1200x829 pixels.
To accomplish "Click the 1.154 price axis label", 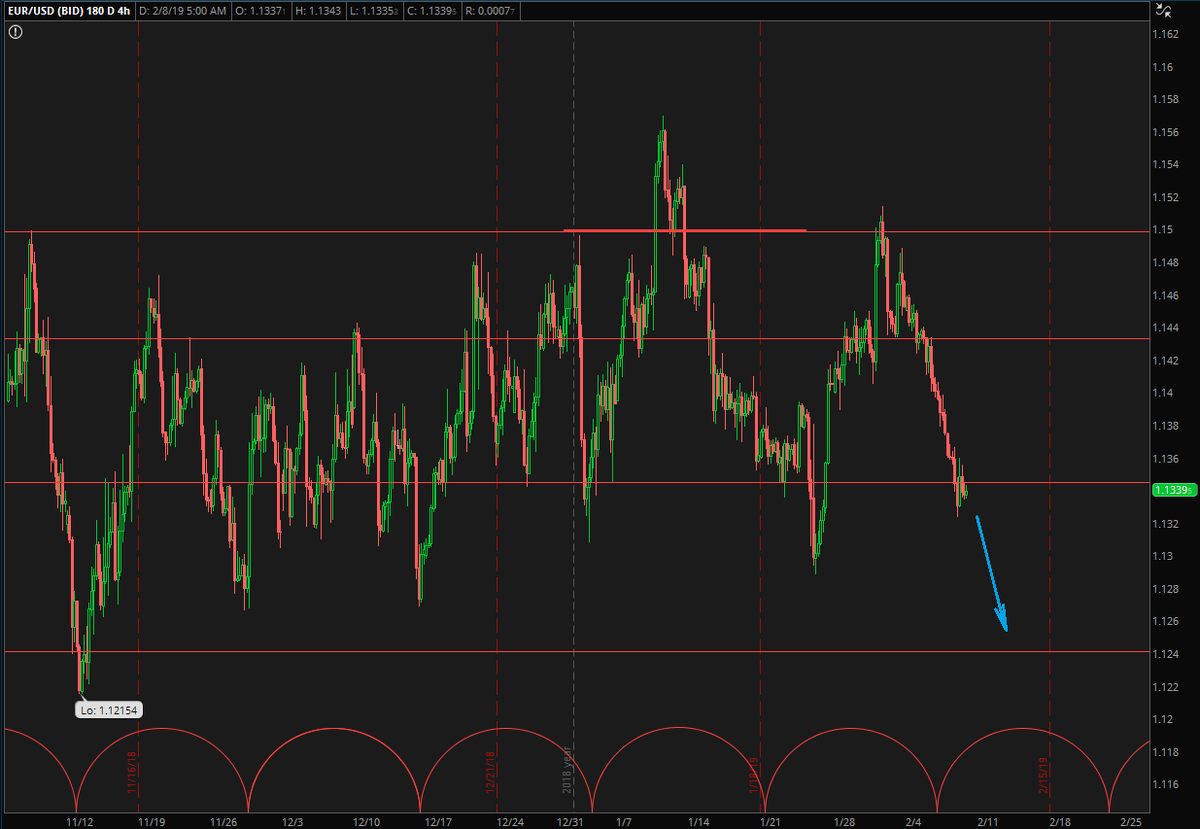I will click(1165, 165).
